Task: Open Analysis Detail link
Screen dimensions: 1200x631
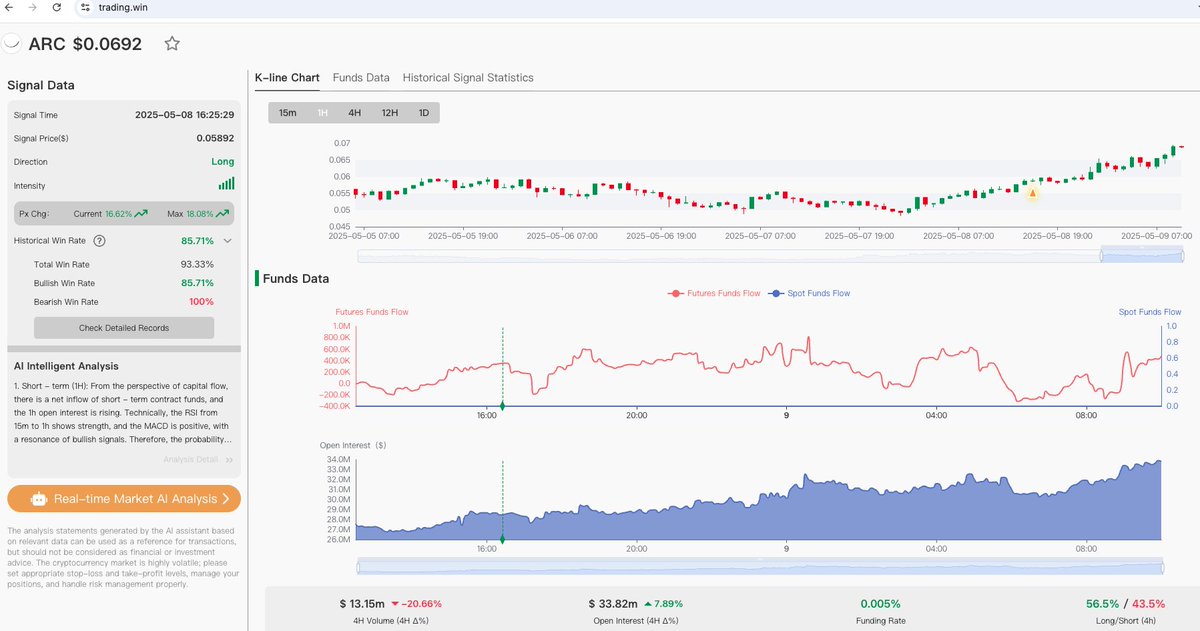Action: (x=200, y=460)
